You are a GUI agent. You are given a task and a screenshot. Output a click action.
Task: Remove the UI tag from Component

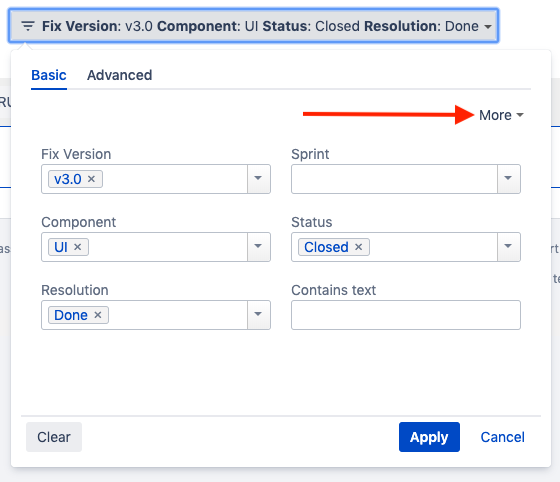(78, 247)
